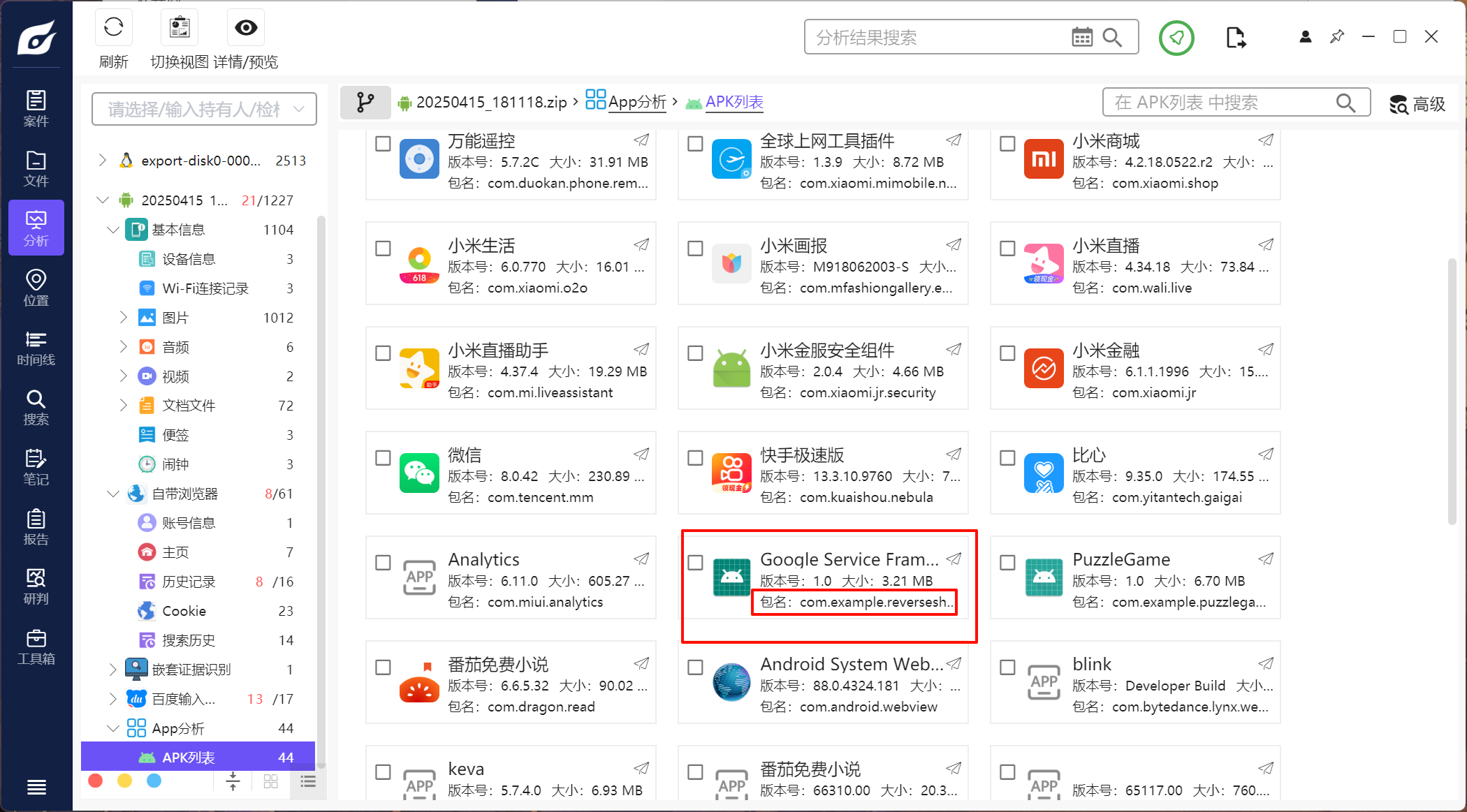
Task: Check the PuzzleGame checkbox
Action: tap(1007, 563)
